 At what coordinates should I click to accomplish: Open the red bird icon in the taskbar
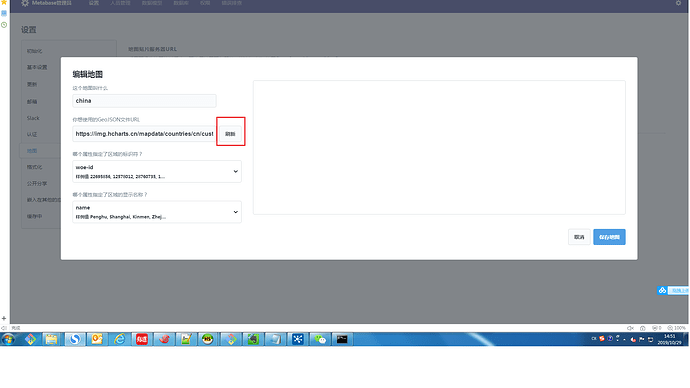click(x=164, y=339)
